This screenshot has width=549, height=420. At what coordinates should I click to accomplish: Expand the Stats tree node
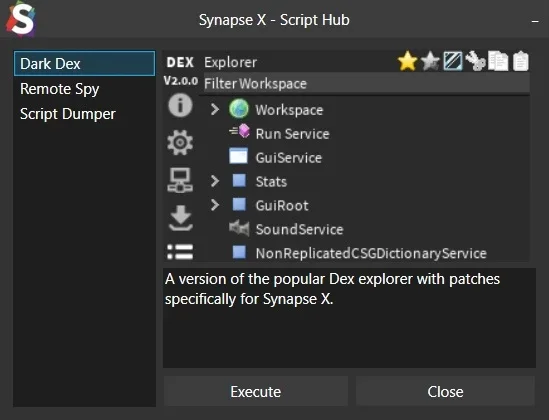click(215, 181)
